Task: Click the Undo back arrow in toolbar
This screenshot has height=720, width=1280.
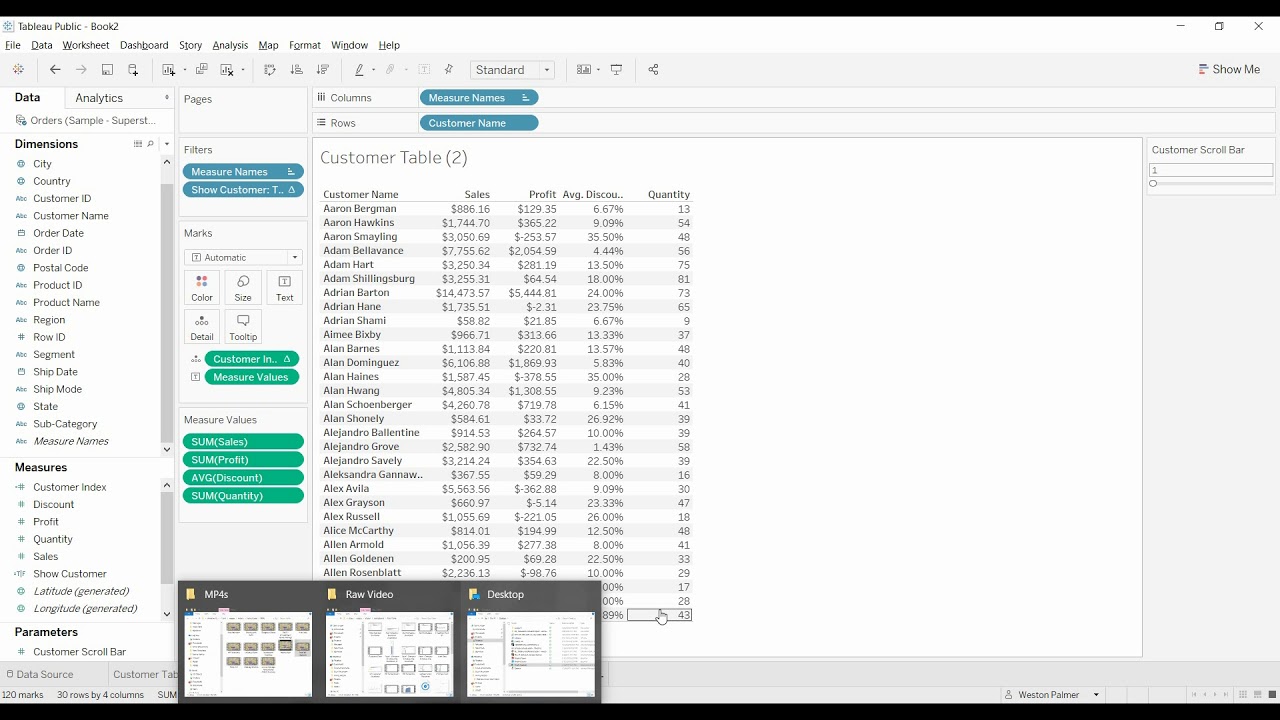Action: point(55,70)
